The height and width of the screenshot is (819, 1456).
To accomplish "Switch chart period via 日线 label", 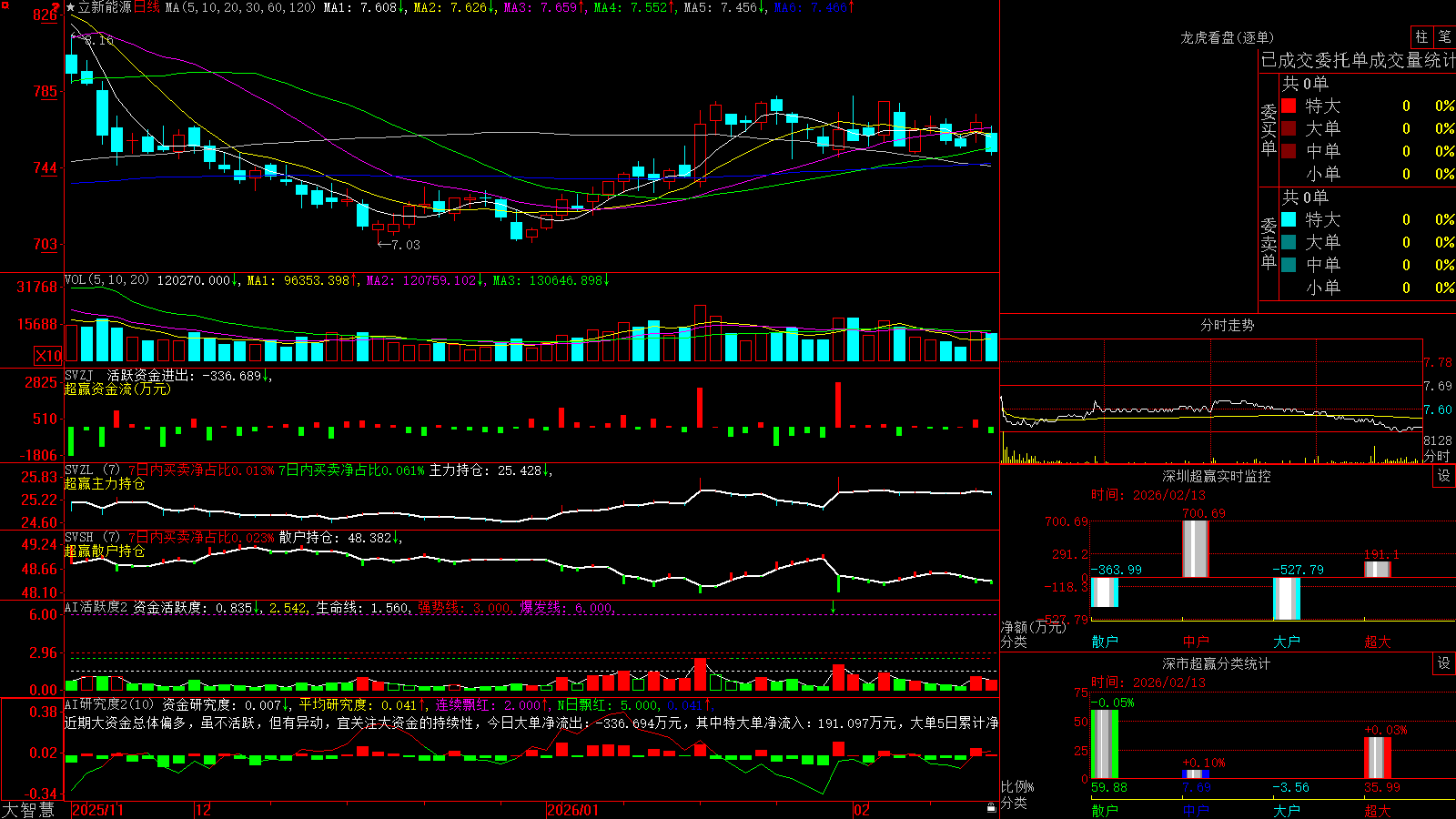I will (147, 7).
